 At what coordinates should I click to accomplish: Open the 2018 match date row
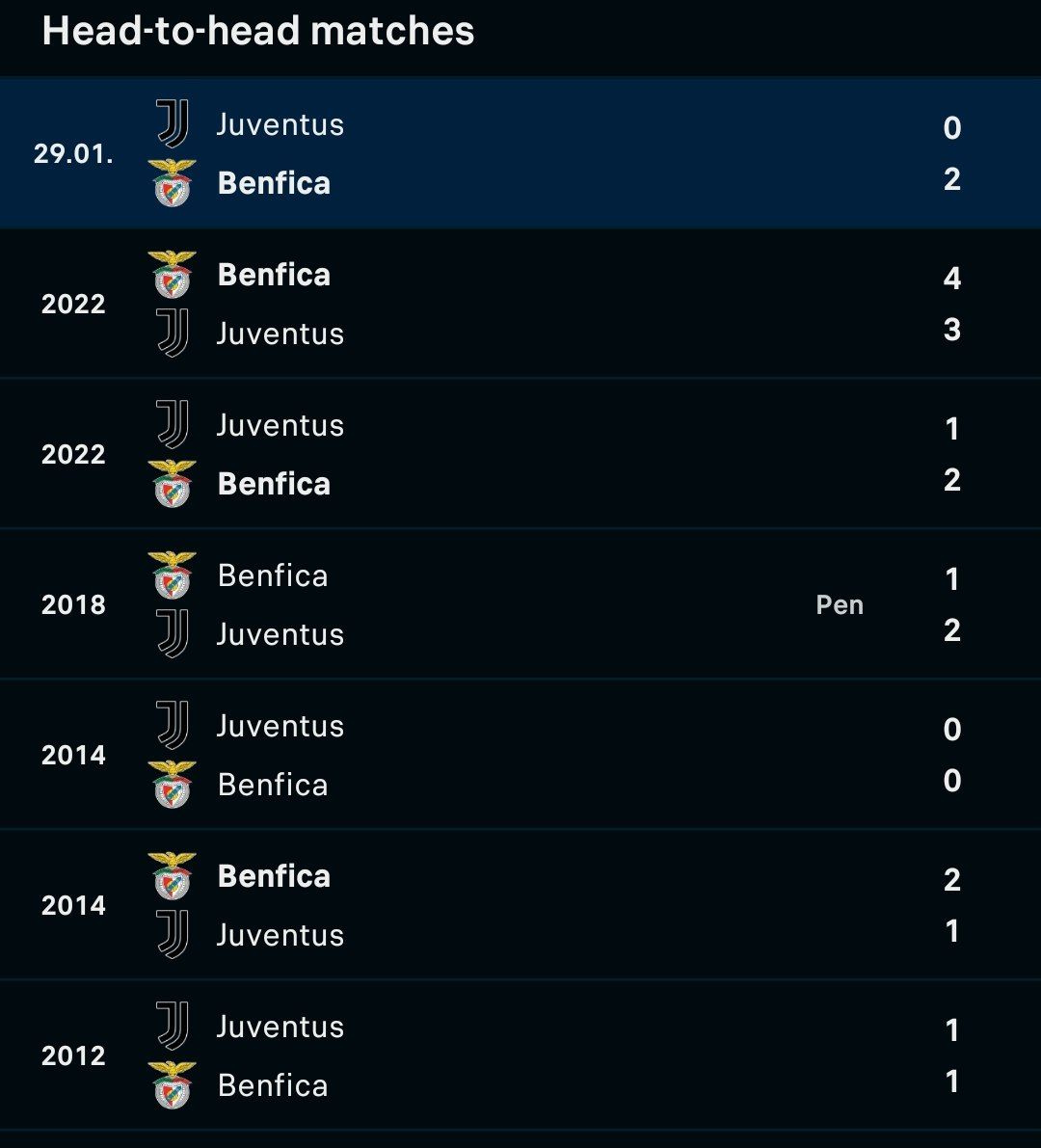click(x=520, y=604)
